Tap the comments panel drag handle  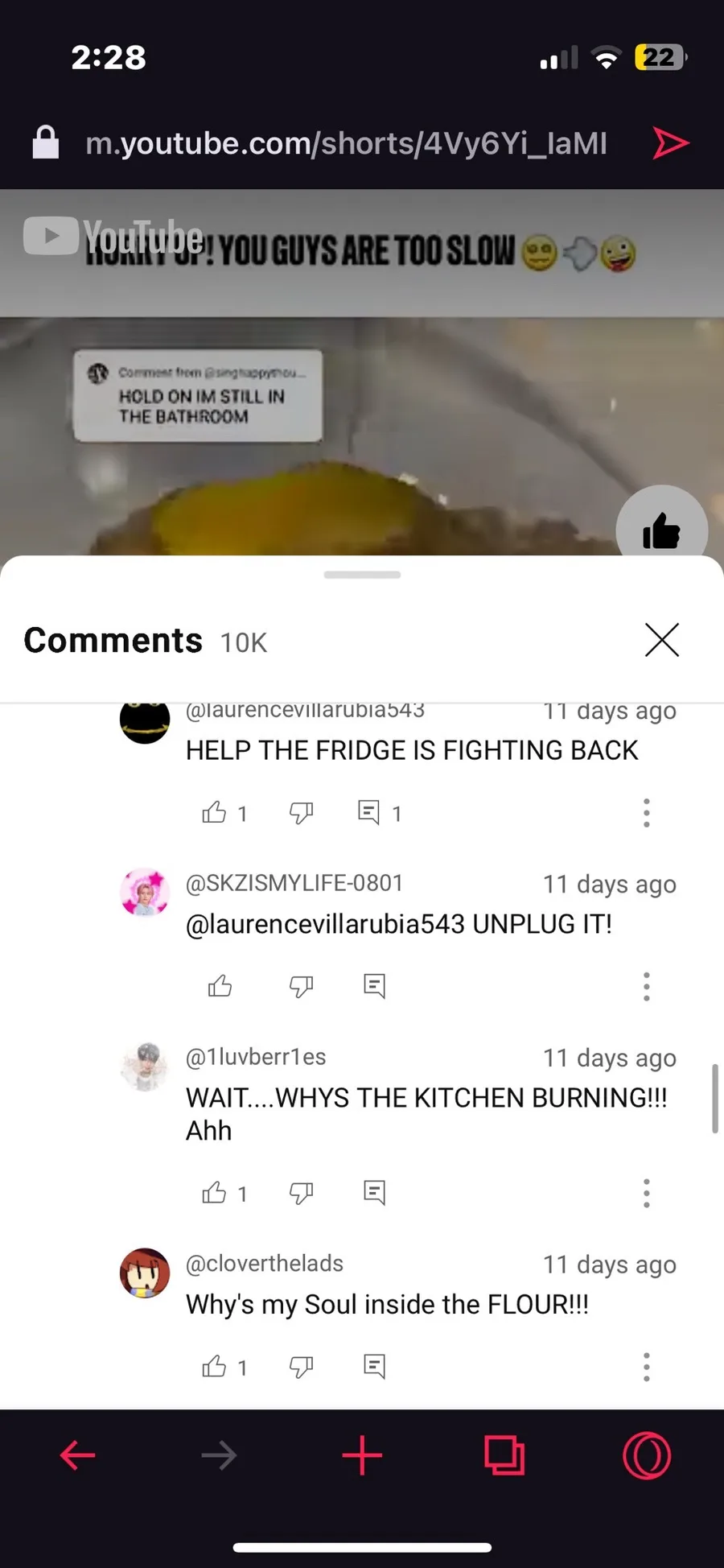click(362, 575)
